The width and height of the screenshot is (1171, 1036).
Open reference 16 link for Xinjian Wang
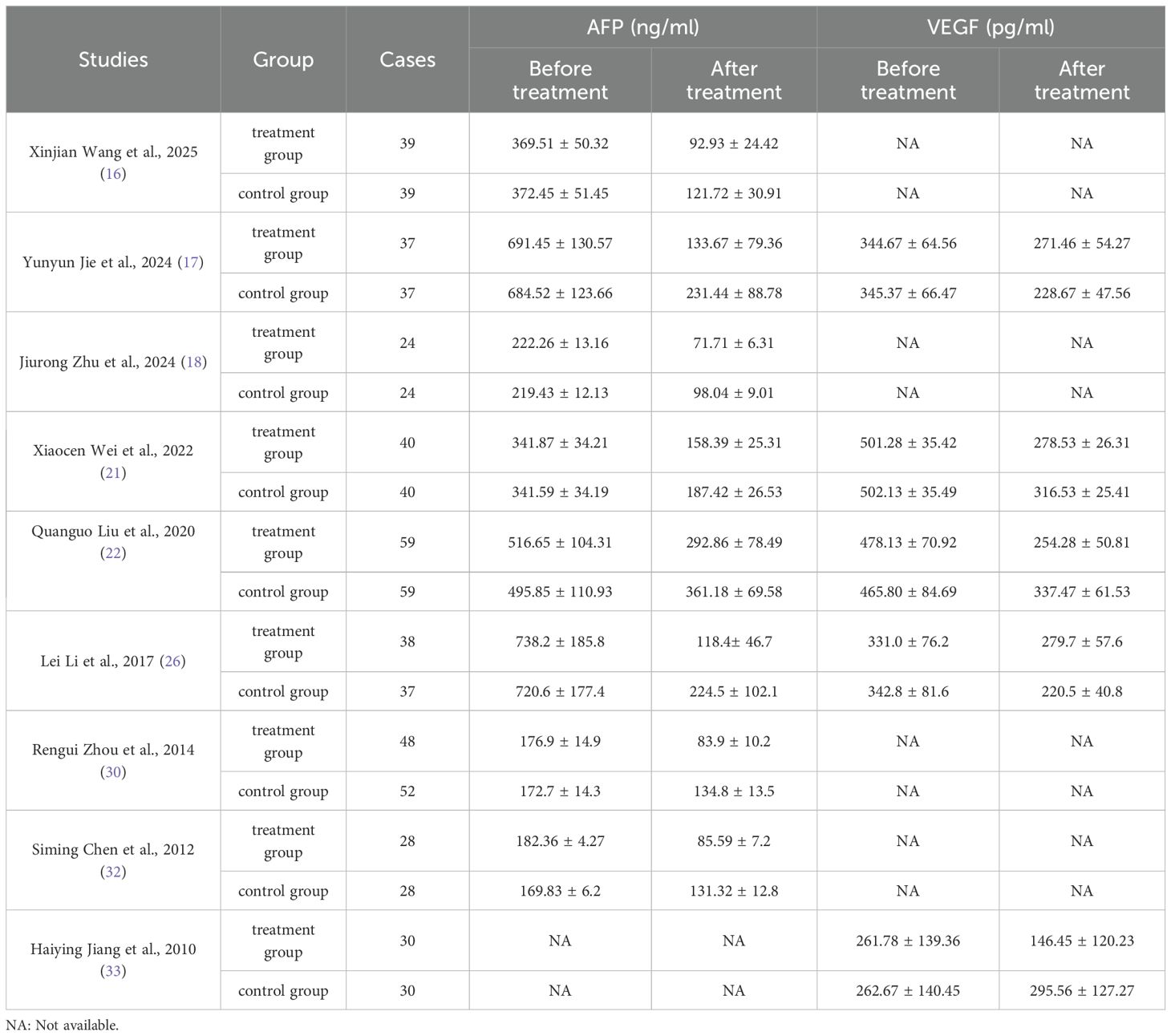[113, 174]
